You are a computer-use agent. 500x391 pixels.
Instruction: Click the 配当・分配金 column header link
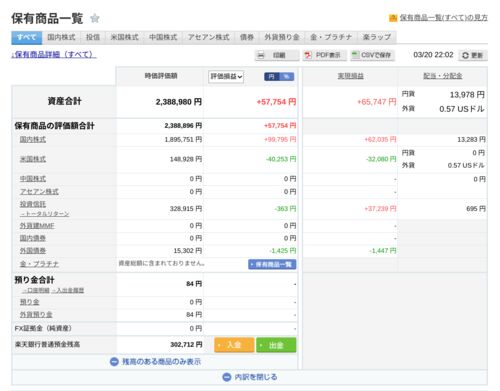coord(443,76)
